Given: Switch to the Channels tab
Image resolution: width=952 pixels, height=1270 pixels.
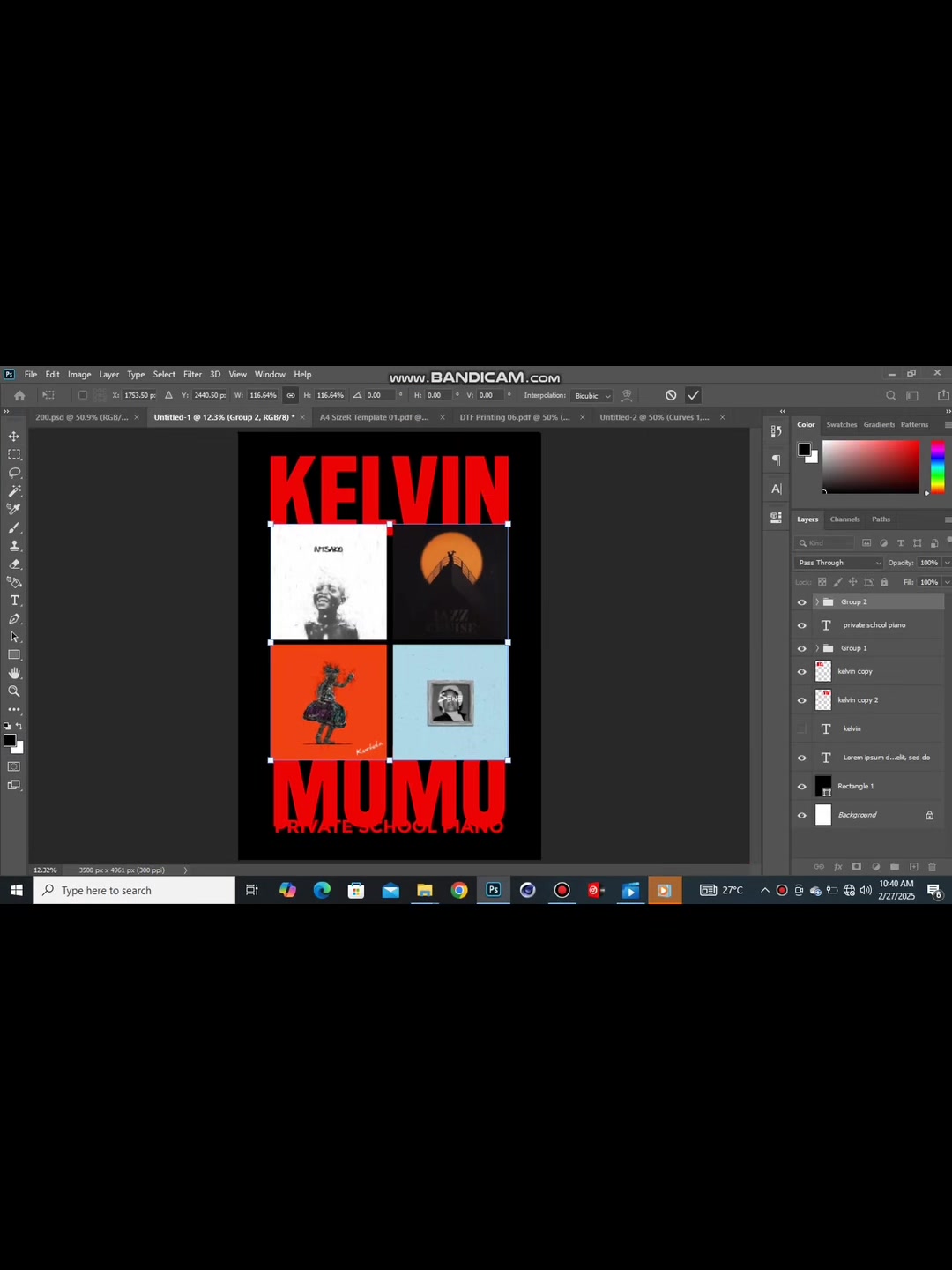Looking at the screenshot, I should (x=844, y=519).
